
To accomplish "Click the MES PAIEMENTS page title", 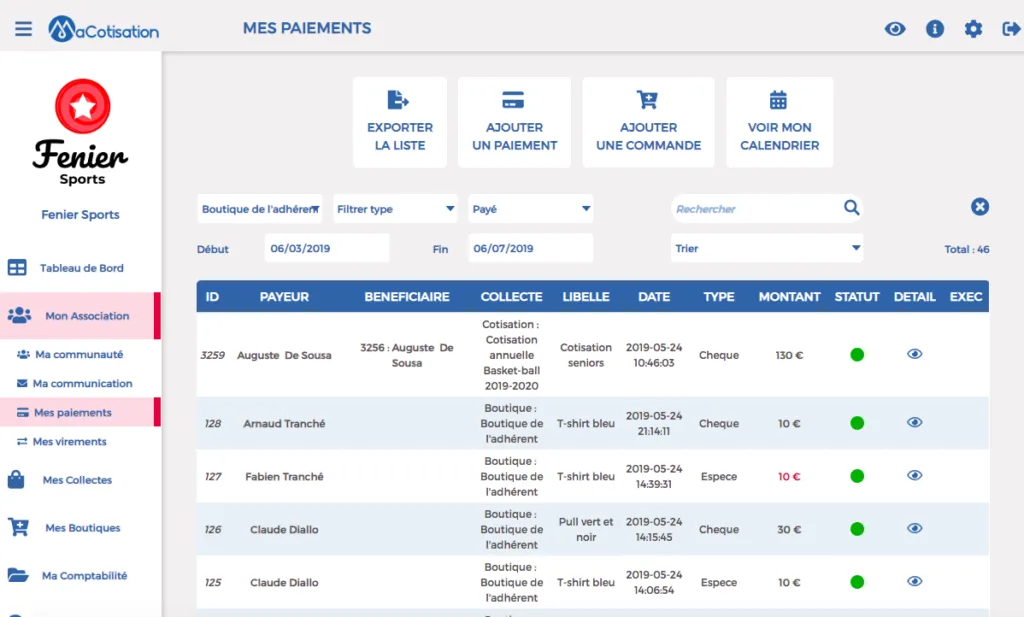I will pos(307,28).
